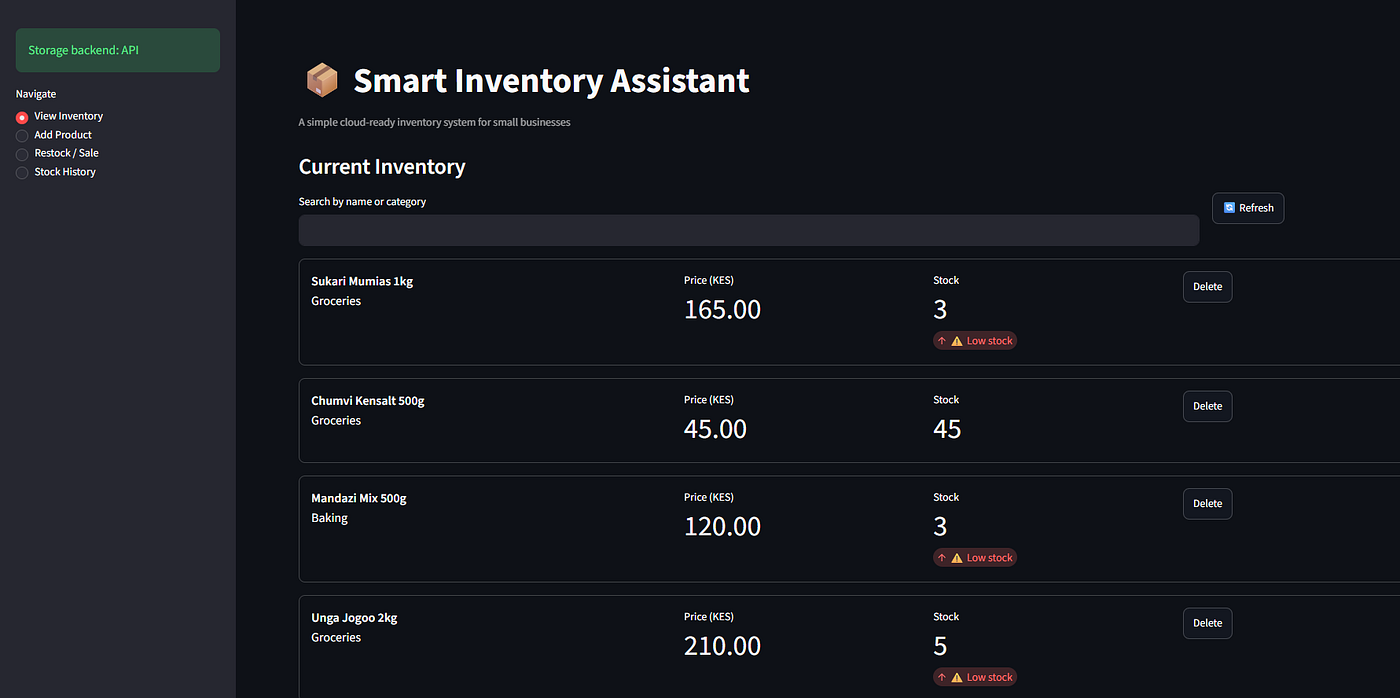The image size is (1400, 698).
Task: Click the up arrow on Sukari Mumias low stock badge
Action: (942, 341)
